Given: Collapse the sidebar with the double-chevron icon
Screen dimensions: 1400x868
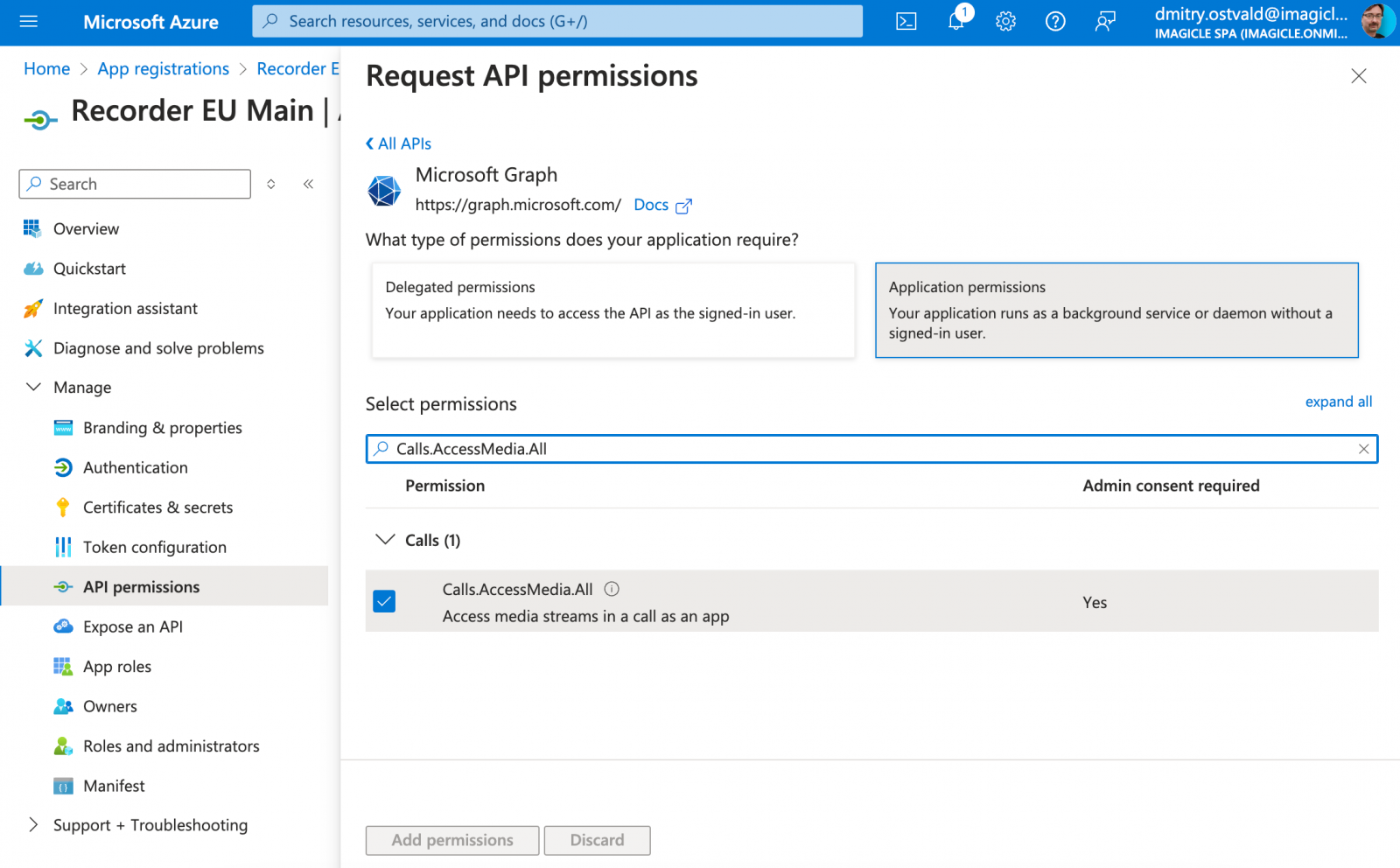Looking at the screenshot, I should point(308,184).
